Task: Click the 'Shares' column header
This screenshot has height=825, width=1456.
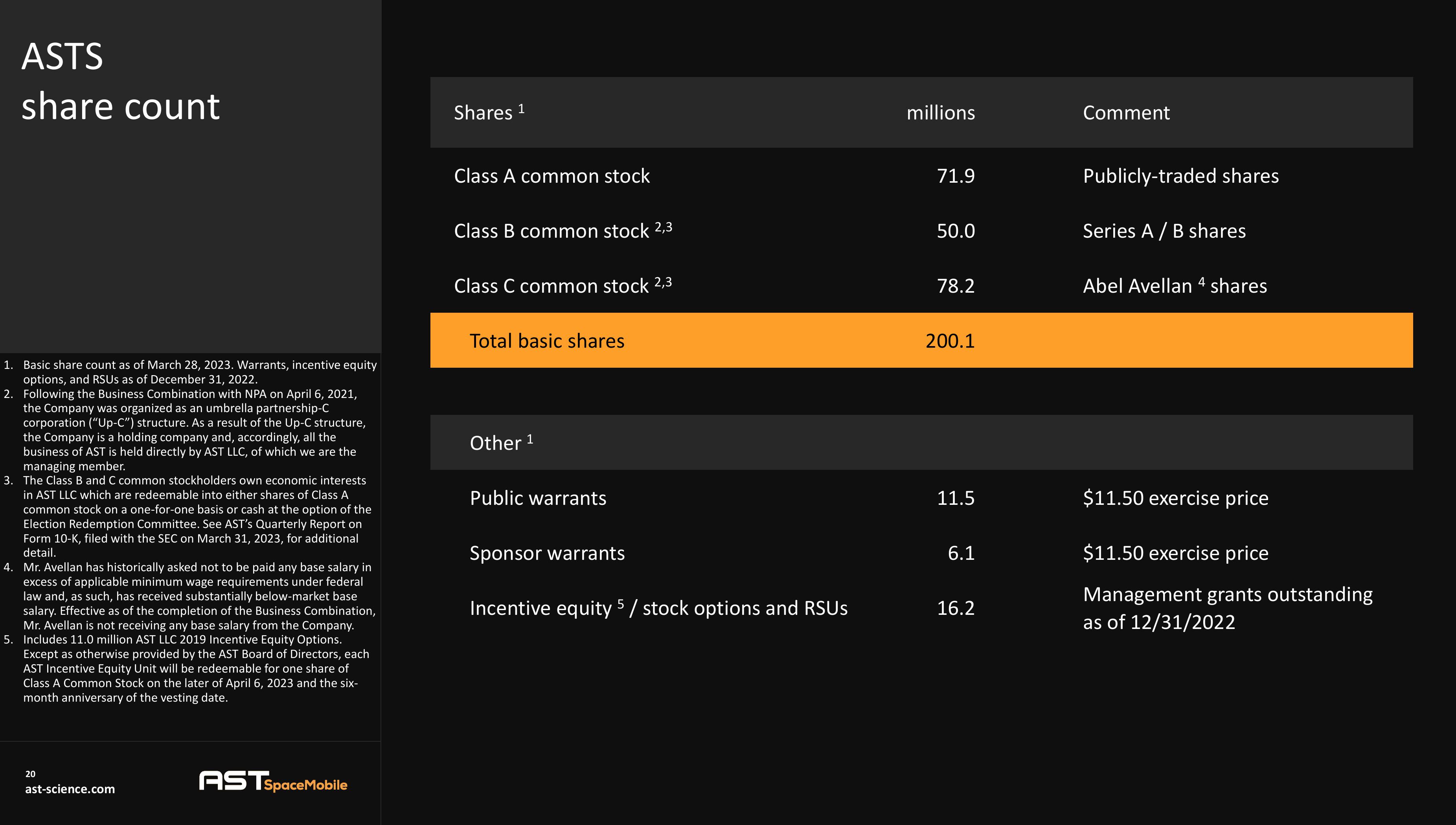Action: pyautogui.click(x=489, y=112)
